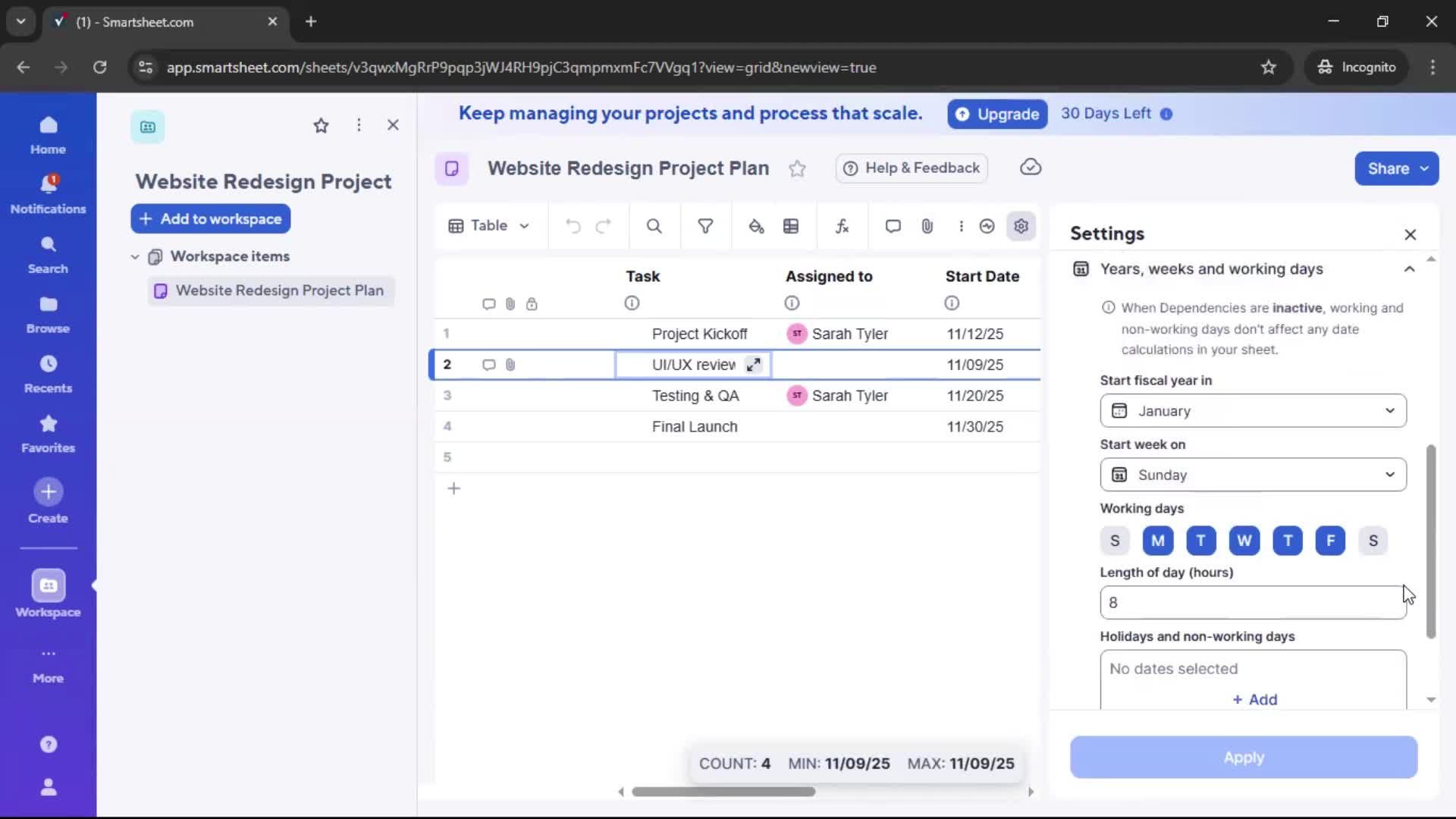Open the filter tool
This screenshot has width=1456, height=819.
(x=705, y=226)
